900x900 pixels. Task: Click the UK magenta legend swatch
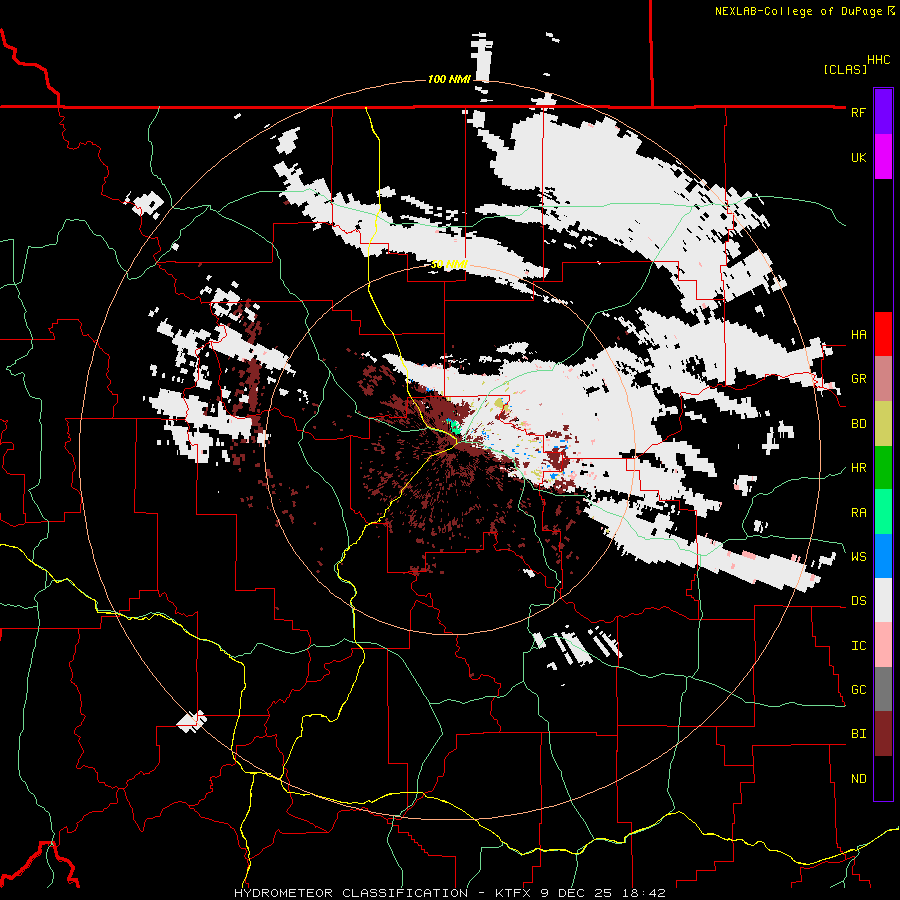(883, 157)
